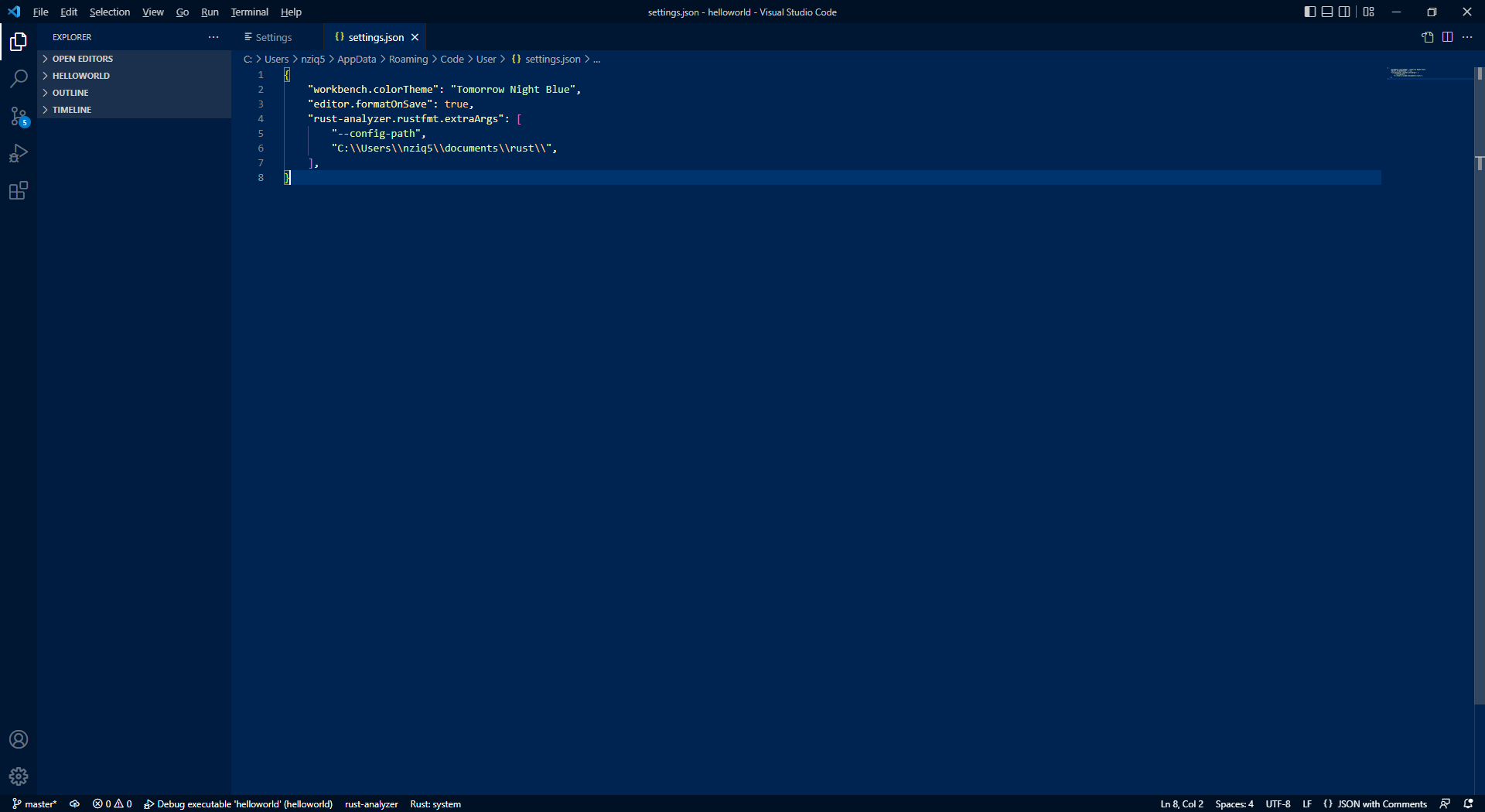
Task: Click Debug executable 'helloworld' in status bar
Action: point(238,804)
